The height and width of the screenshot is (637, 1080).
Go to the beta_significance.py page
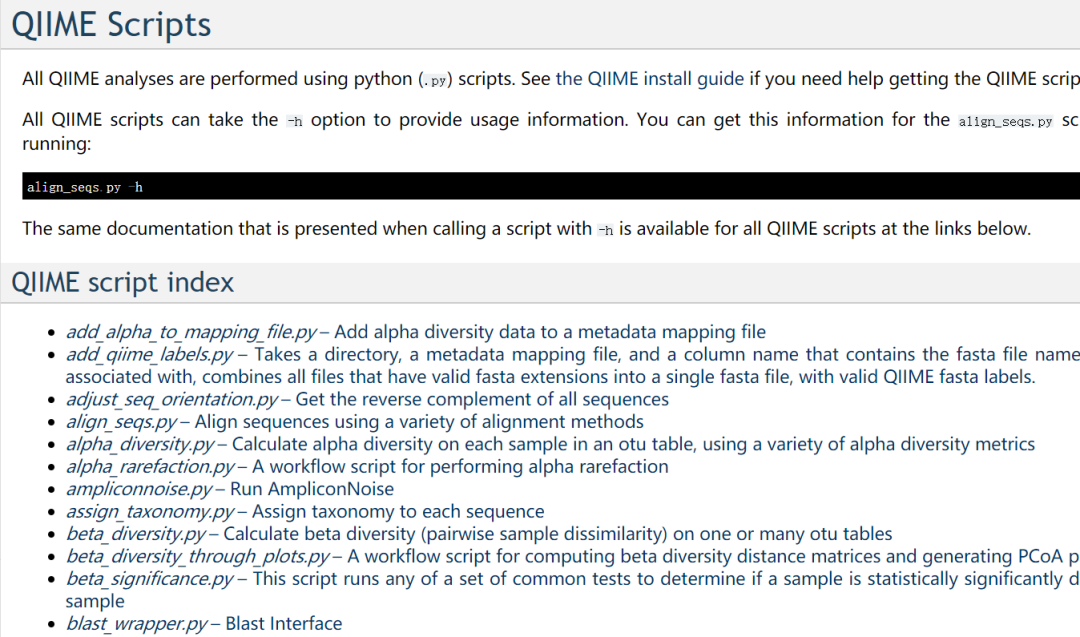[x=149, y=578]
